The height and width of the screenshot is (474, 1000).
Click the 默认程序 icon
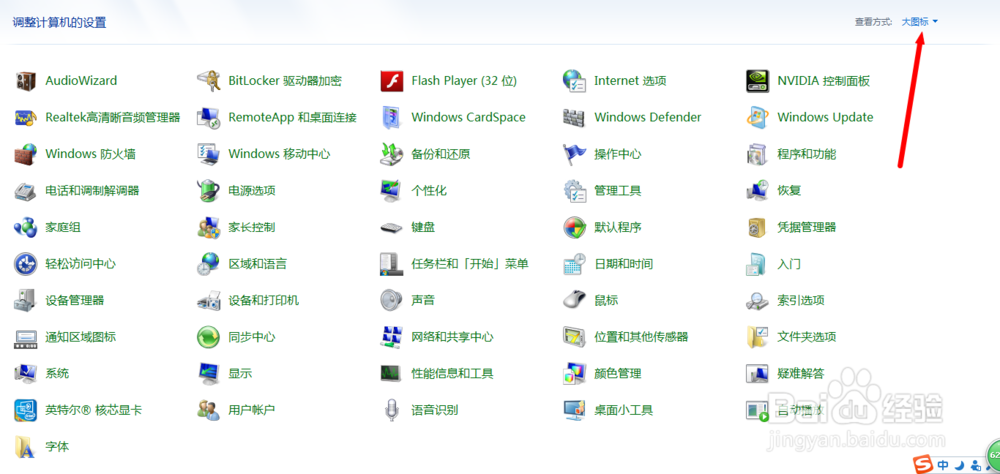575,227
